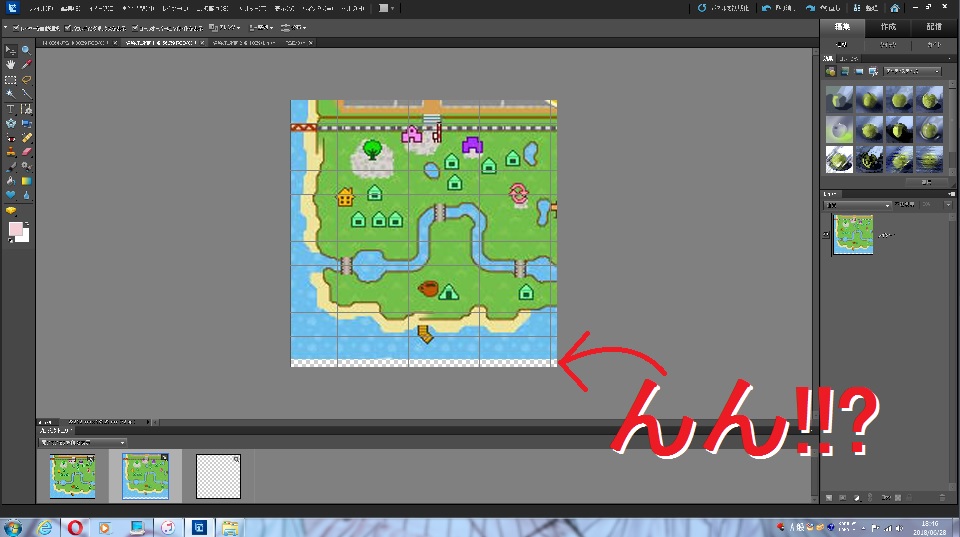
Task: Select the Hand tool
Action: coord(10,65)
